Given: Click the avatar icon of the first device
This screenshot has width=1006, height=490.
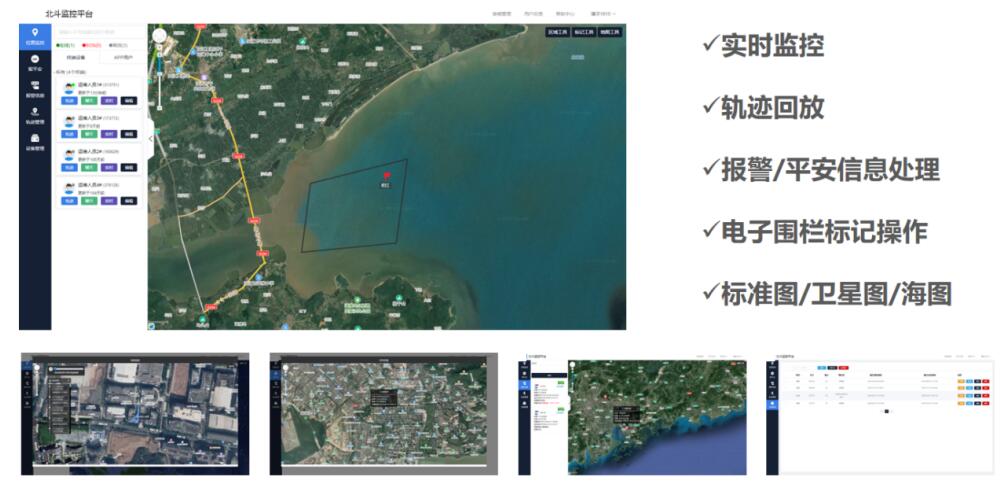Looking at the screenshot, I should coord(69,88).
